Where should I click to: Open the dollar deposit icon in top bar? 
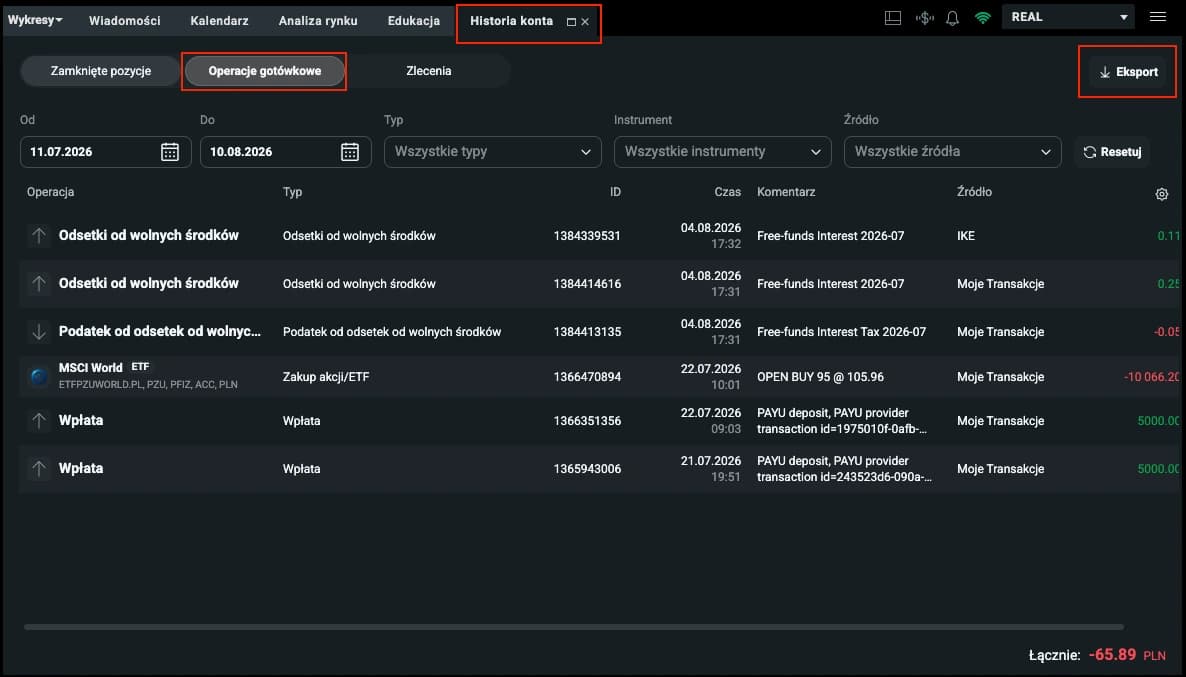click(924, 17)
